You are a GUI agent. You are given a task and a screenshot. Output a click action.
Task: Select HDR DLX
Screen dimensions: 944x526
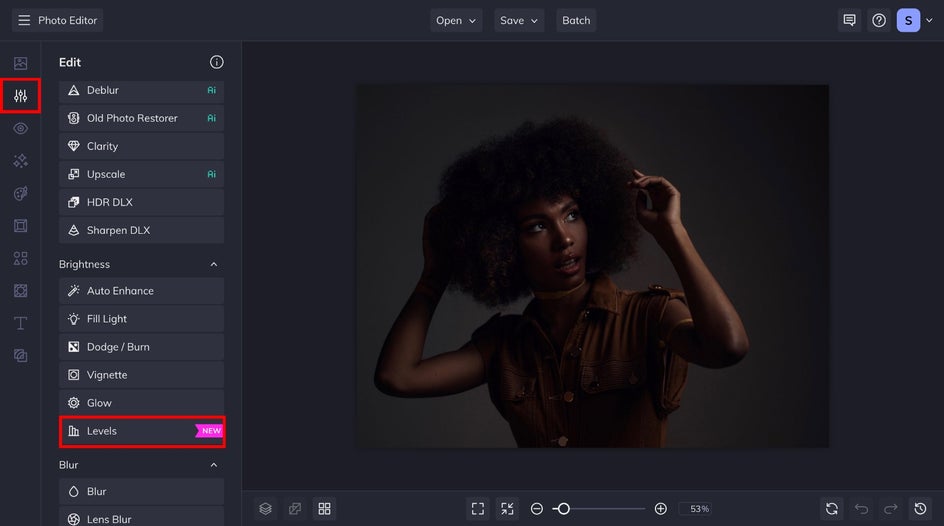(141, 202)
